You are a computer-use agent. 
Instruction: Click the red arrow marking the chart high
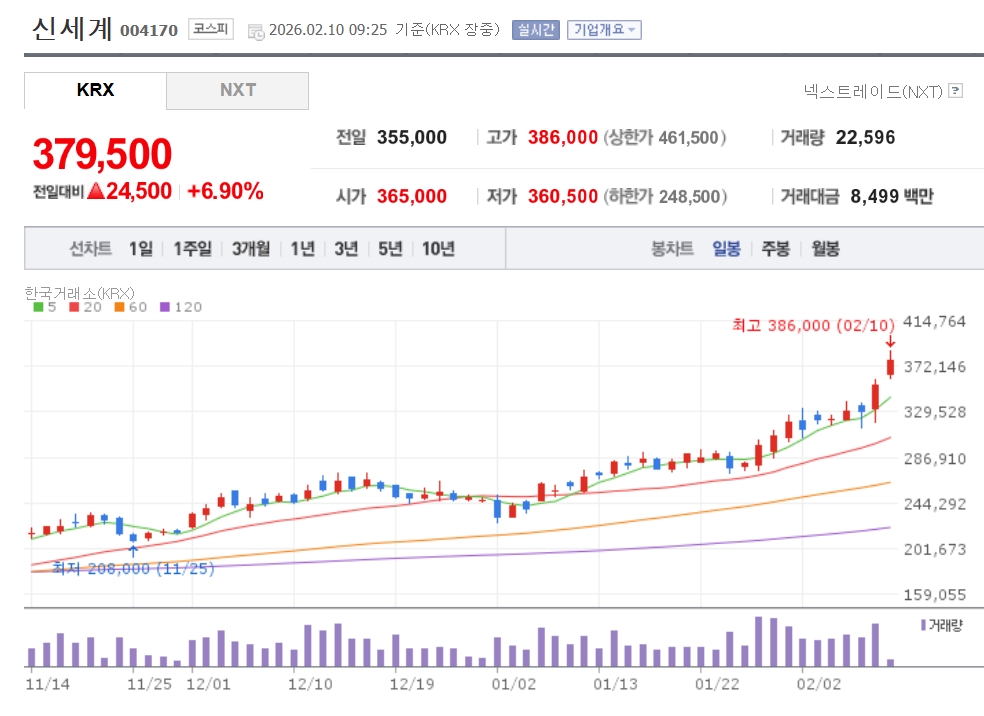pos(890,343)
